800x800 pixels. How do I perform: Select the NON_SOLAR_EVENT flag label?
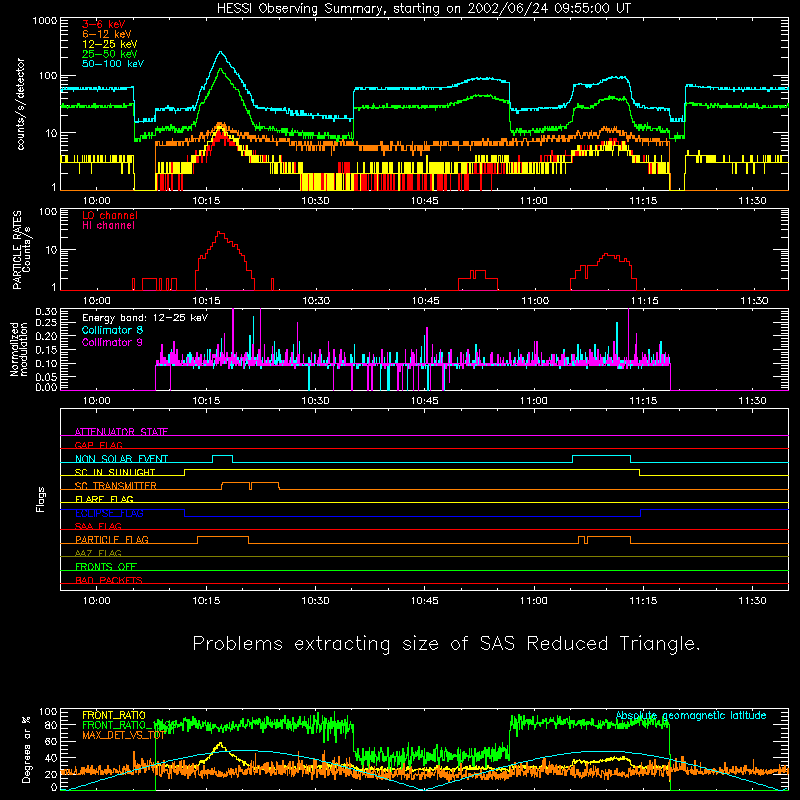(x=121, y=459)
